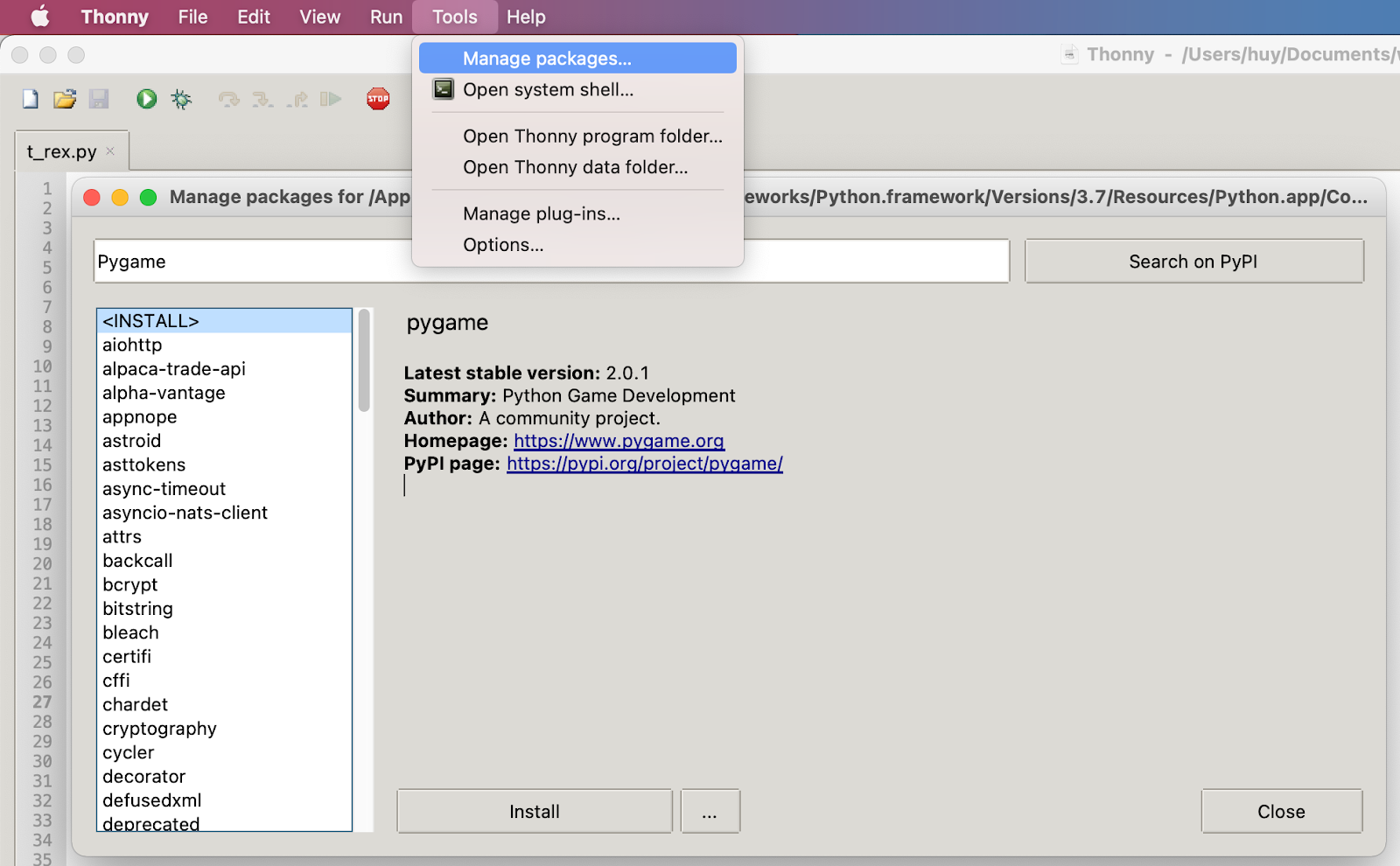
Task: Select Open Thonny data folder...
Action: pos(577,167)
